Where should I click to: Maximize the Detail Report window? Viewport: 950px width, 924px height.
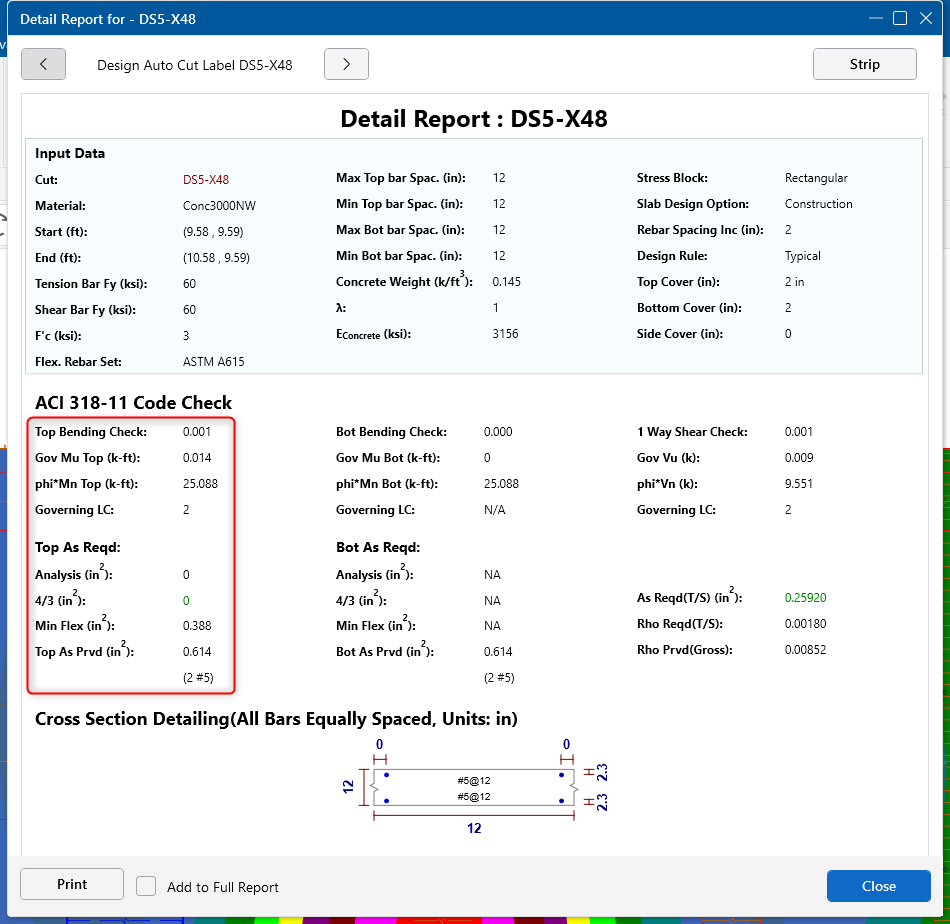[x=900, y=18]
